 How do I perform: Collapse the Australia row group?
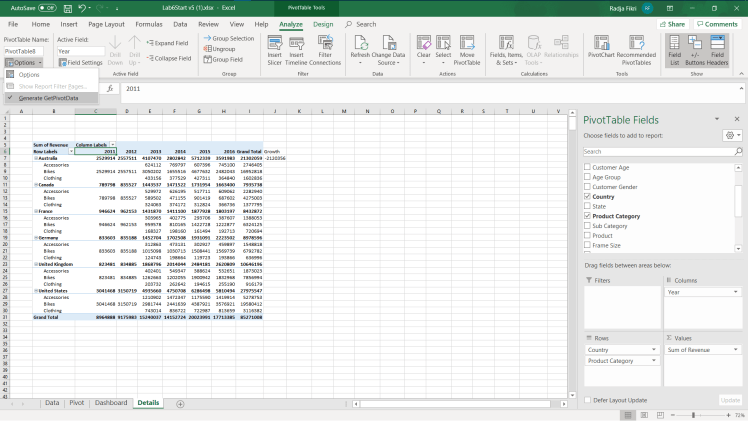[x=35, y=158]
